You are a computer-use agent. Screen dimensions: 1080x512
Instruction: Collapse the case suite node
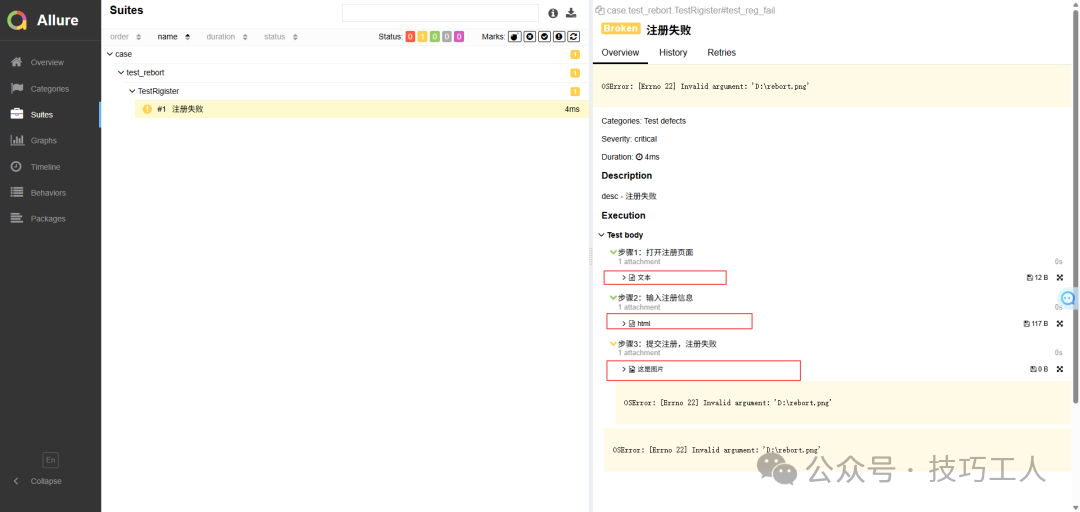point(110,54)
